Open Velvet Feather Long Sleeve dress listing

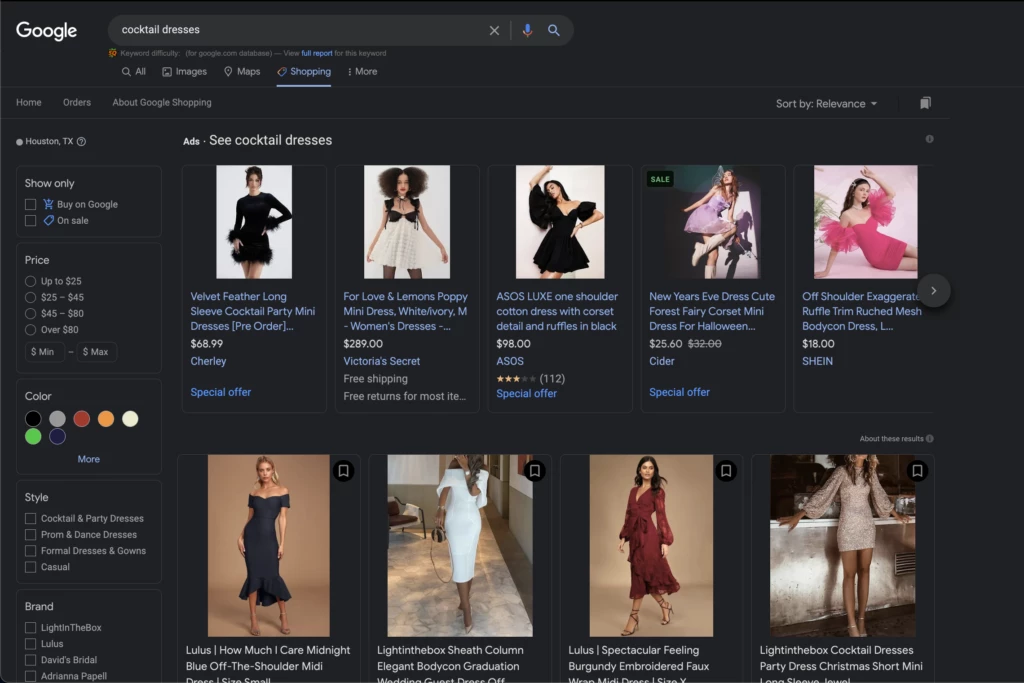(x=253, y=311)
